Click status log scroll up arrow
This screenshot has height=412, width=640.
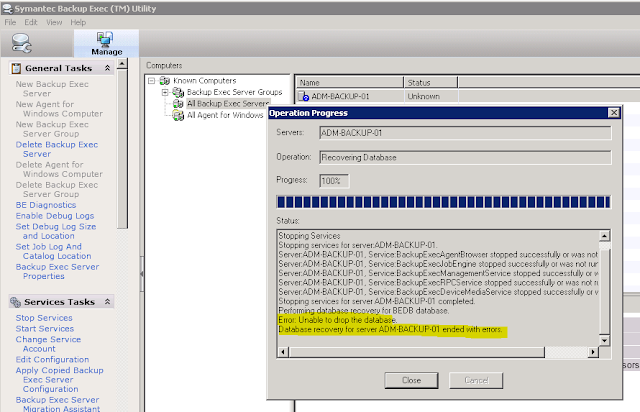click(604, 236)
